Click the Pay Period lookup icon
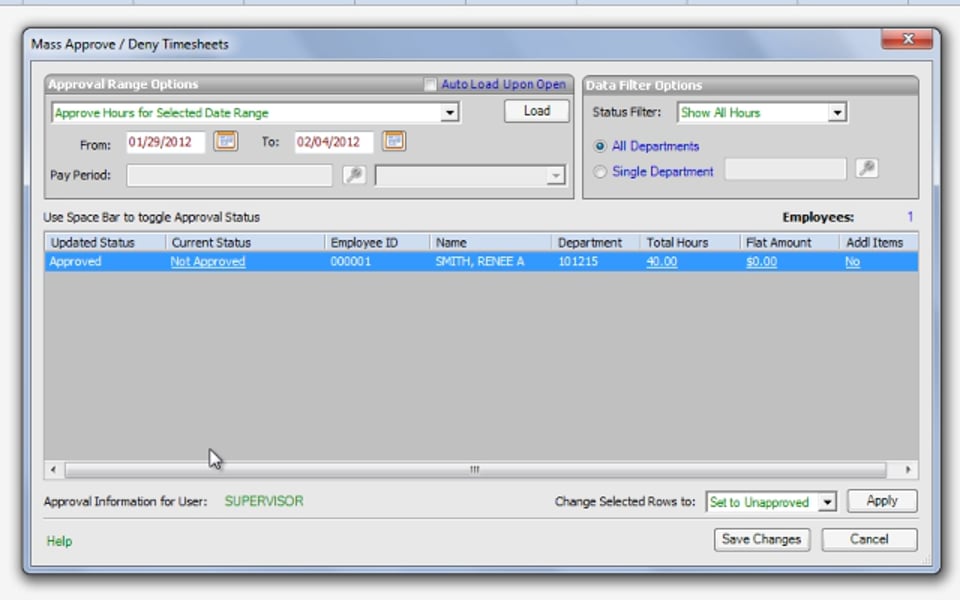The height and width of the screenshot is (600, 960). [354, 175]
